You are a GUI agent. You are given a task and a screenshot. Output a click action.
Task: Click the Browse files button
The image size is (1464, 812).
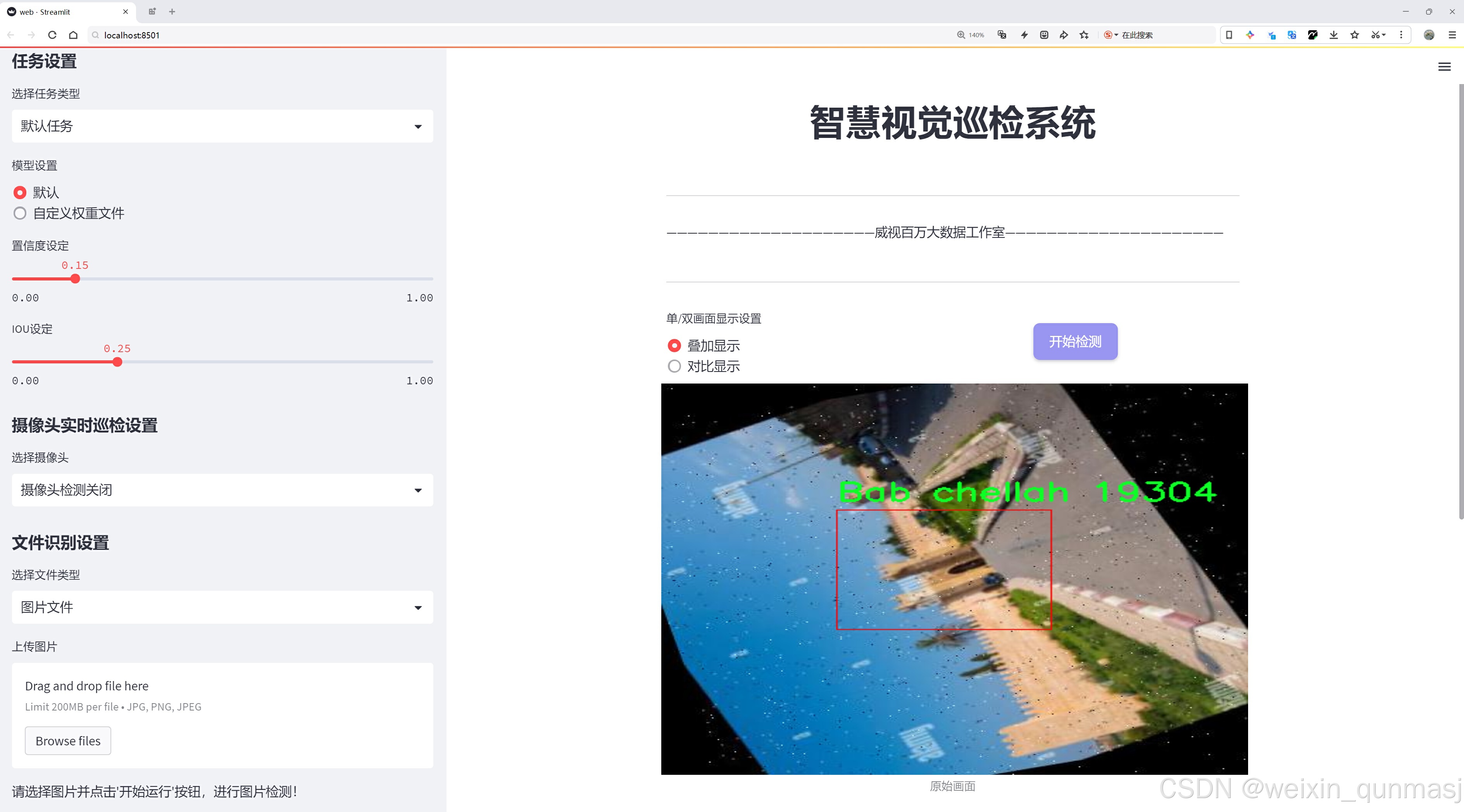(x=67, y=740)
